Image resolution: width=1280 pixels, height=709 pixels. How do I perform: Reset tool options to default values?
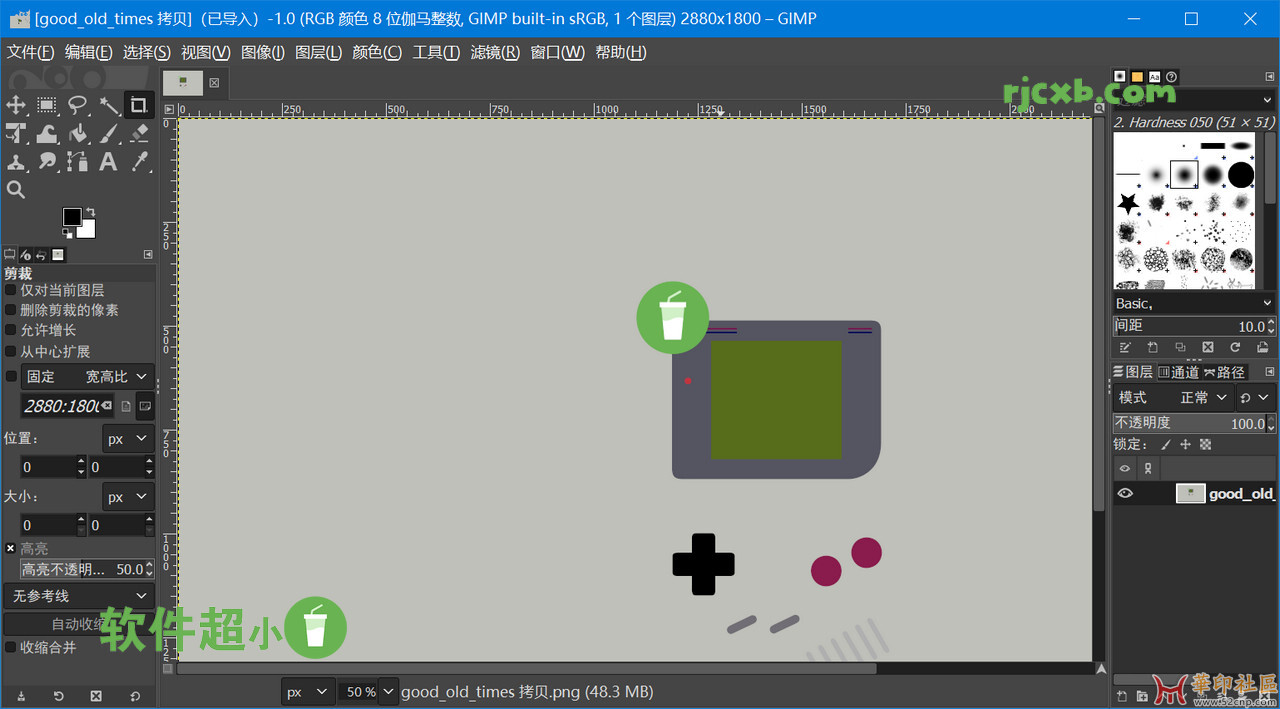coord(135,696)
